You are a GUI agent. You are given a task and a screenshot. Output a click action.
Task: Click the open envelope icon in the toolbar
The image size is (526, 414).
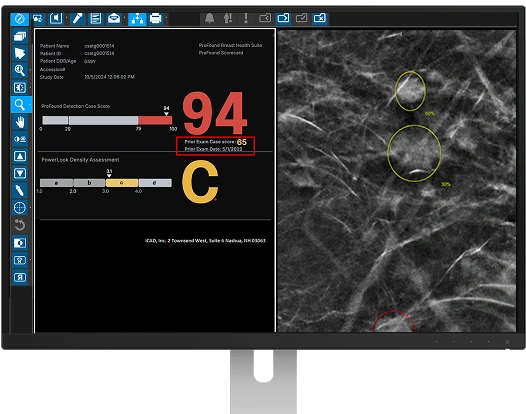pyautogui.click(x=114, y=18)
